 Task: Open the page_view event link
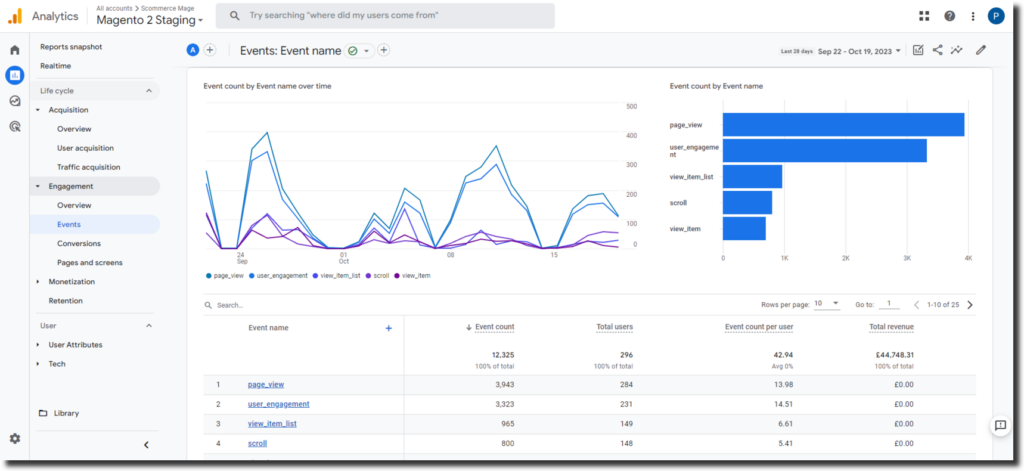tap(265, 385)
